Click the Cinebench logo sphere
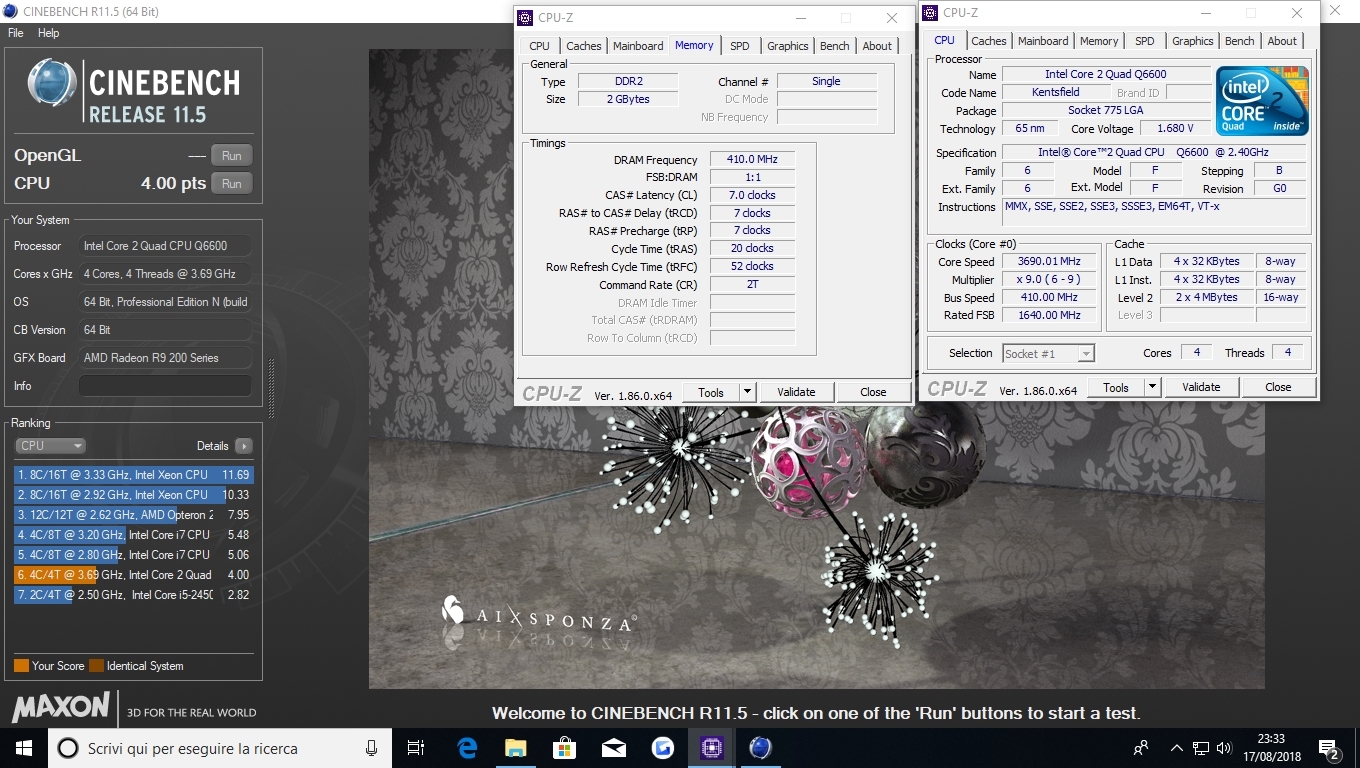The image size is (1360, 768). pos(52,83)
